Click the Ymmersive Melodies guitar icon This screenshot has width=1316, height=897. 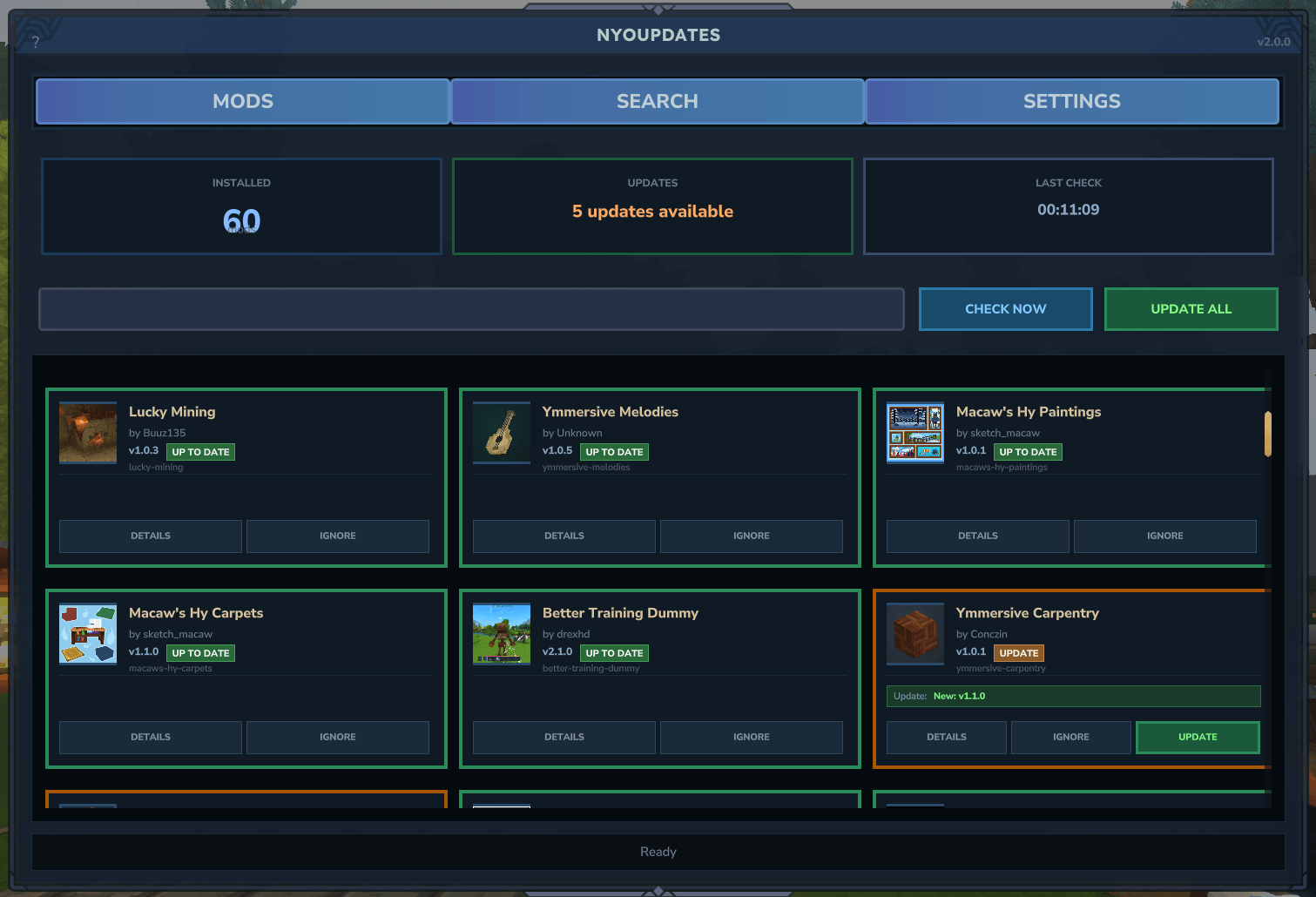tap(502, 432)
